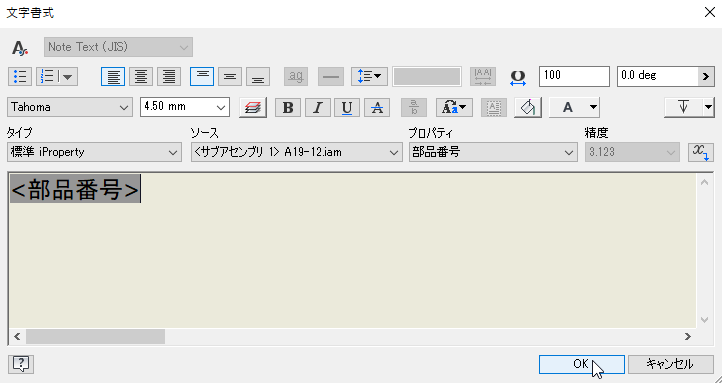Viewport: 722px width, 383px height.
Task: Center align the text
Action: click(141, 76)
